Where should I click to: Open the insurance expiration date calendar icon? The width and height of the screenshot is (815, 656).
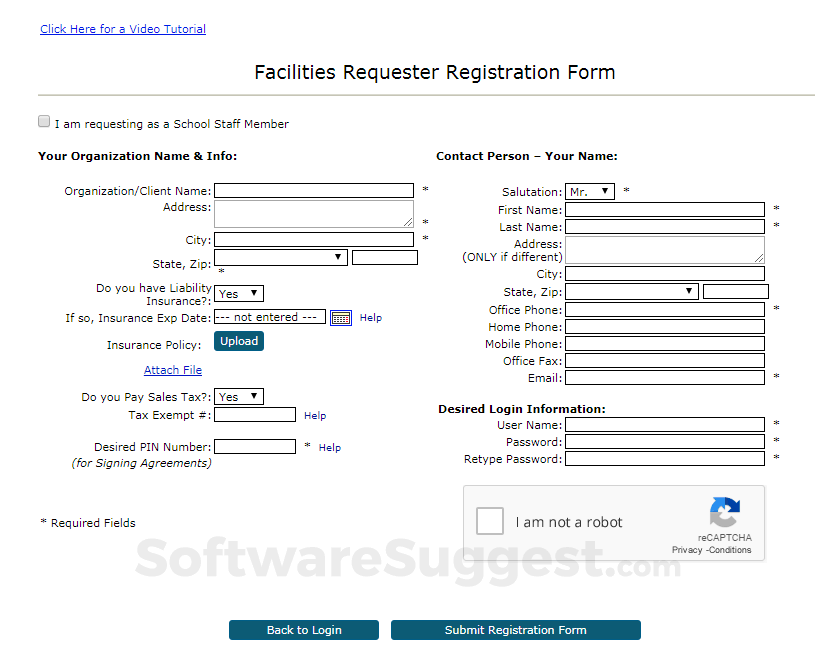click(x=341, y=318)
